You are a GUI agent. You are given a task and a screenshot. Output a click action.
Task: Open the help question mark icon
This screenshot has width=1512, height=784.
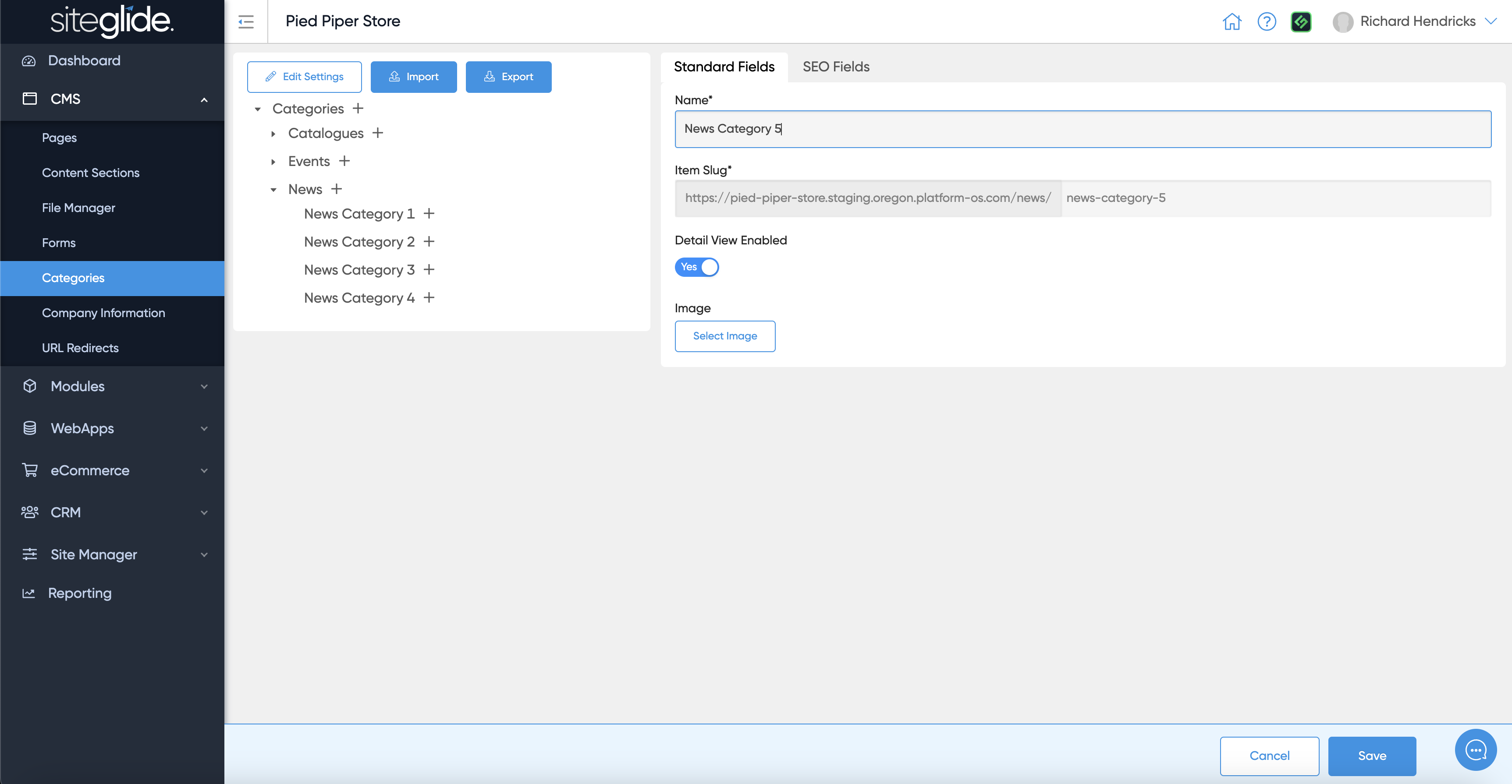click(1266, 22)
